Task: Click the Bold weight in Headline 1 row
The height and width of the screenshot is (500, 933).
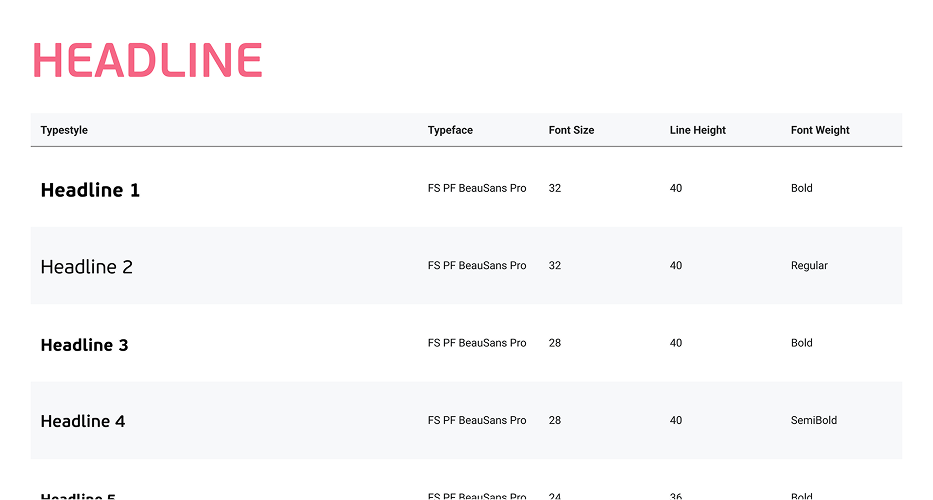Action: [801, 188]
